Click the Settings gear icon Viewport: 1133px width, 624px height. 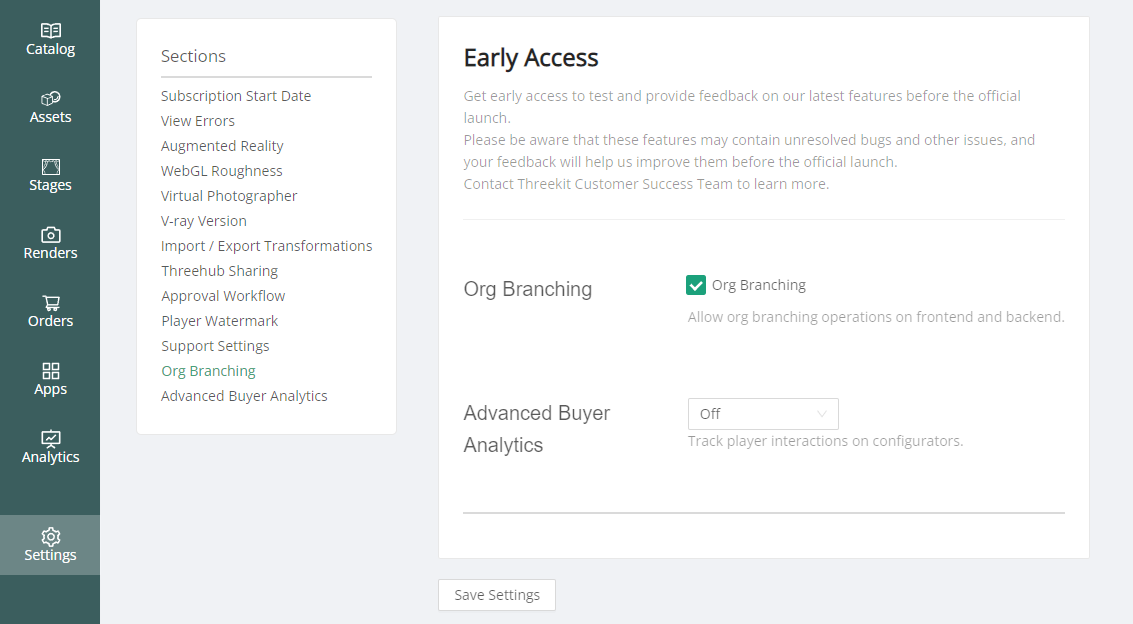[x=51, y=537]
